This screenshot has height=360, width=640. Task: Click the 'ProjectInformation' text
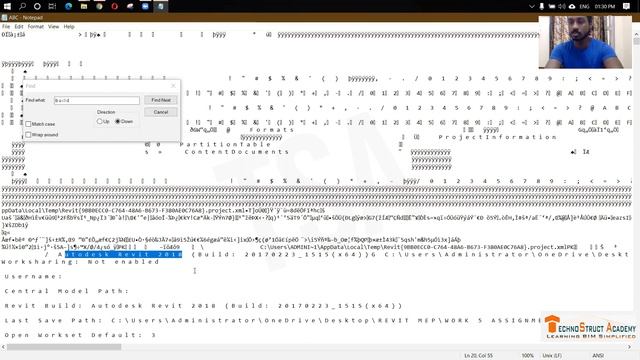point(498,137)
